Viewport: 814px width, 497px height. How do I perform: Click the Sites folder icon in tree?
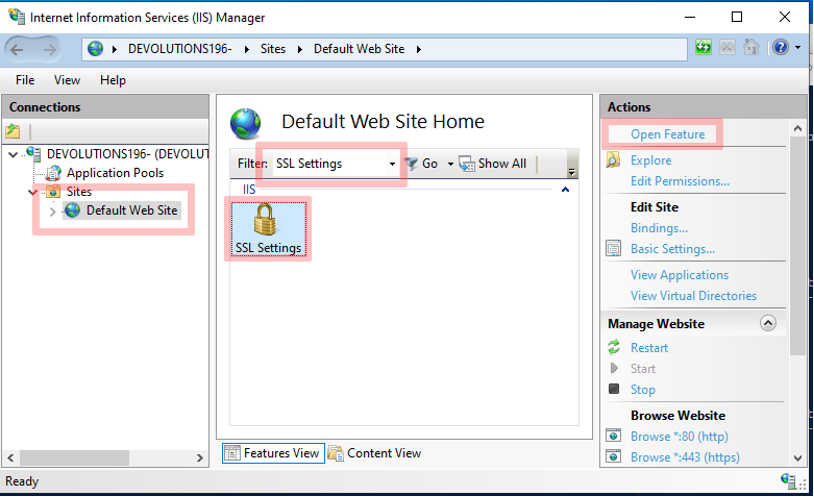tap(53, 192)
